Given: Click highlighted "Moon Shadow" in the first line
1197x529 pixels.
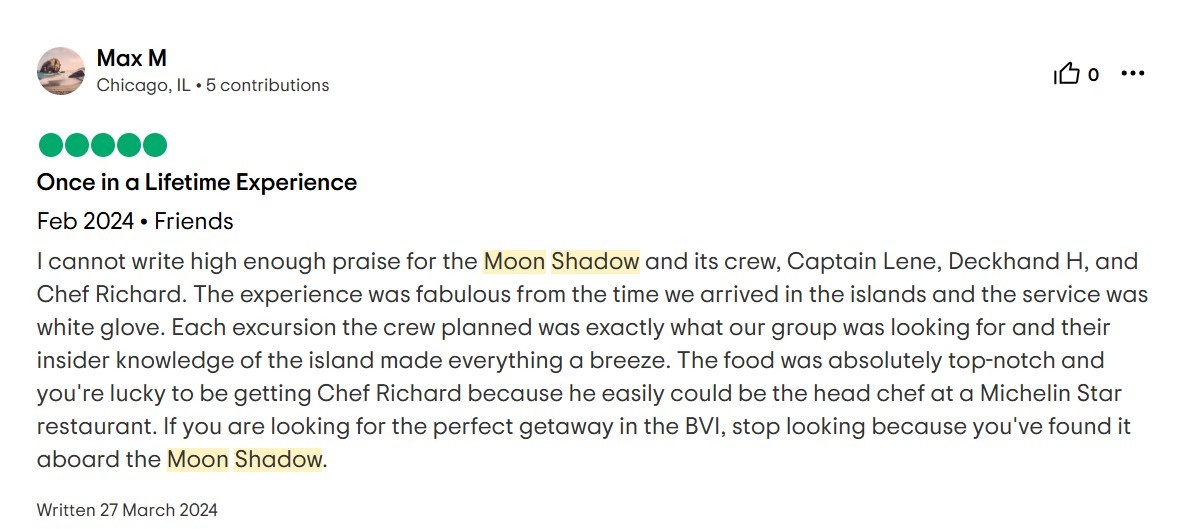Looking at the screenshot, I should 561,262.
